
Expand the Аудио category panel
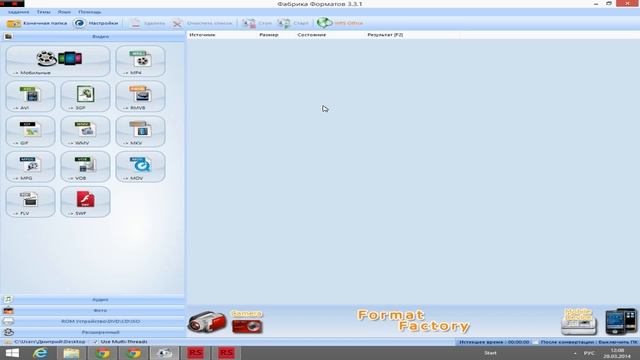(93, 300)
